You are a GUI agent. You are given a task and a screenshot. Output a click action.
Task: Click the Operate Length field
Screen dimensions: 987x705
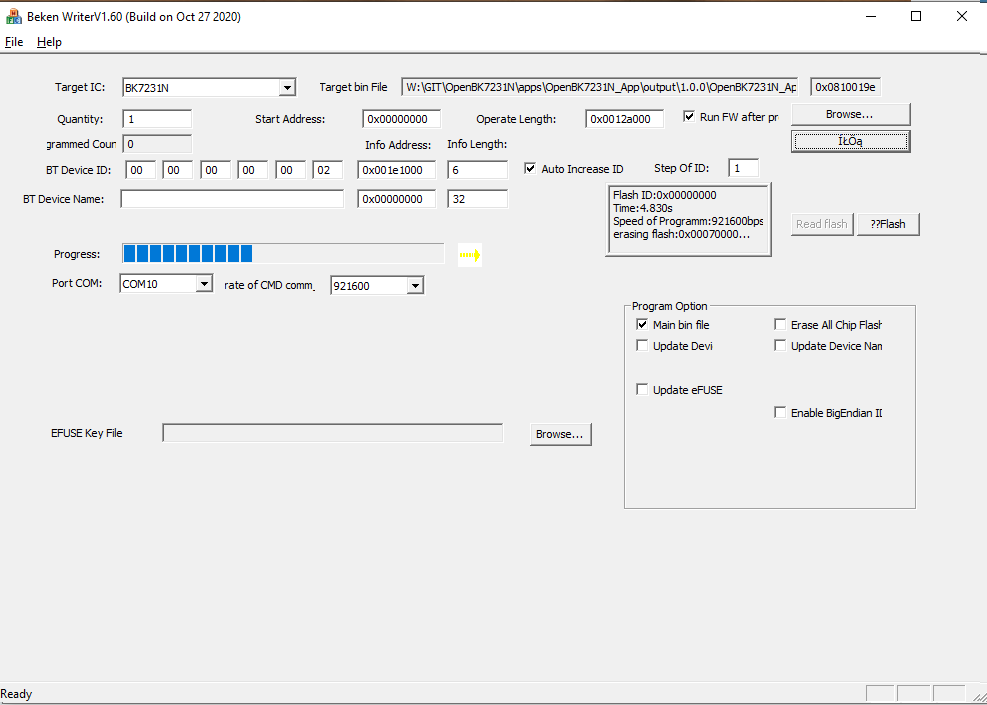pos(624,119)
